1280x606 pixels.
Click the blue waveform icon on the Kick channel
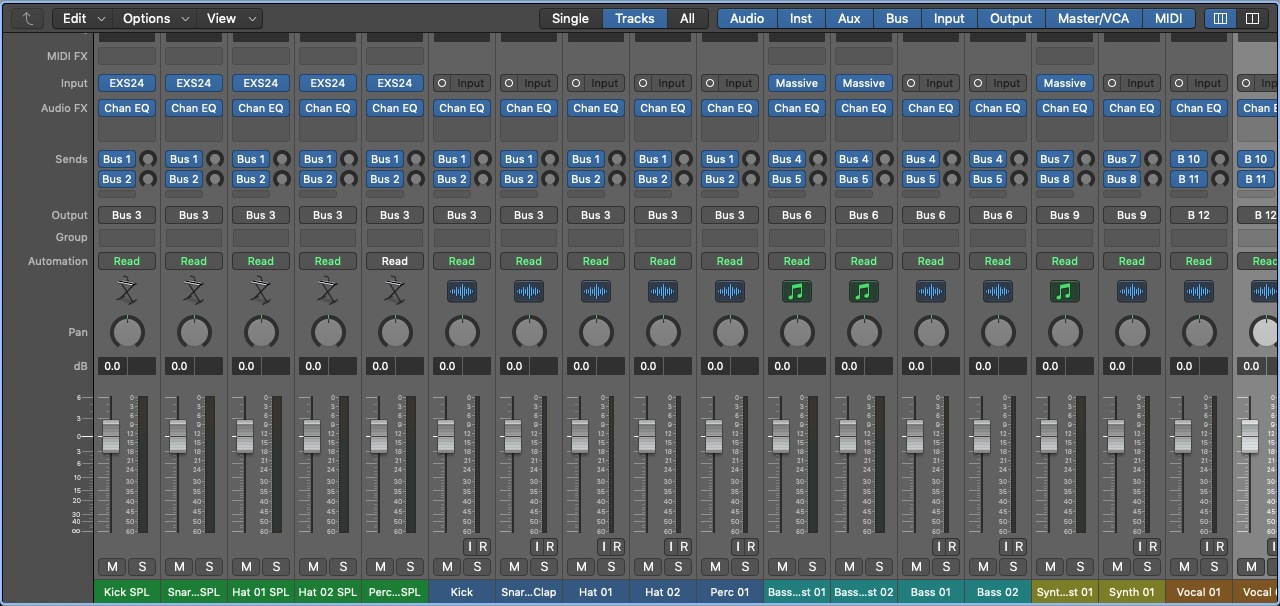tap(461, 291)
